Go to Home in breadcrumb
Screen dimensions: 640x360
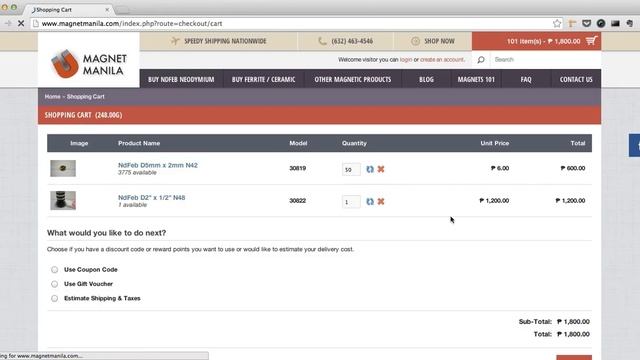[53, 97]
